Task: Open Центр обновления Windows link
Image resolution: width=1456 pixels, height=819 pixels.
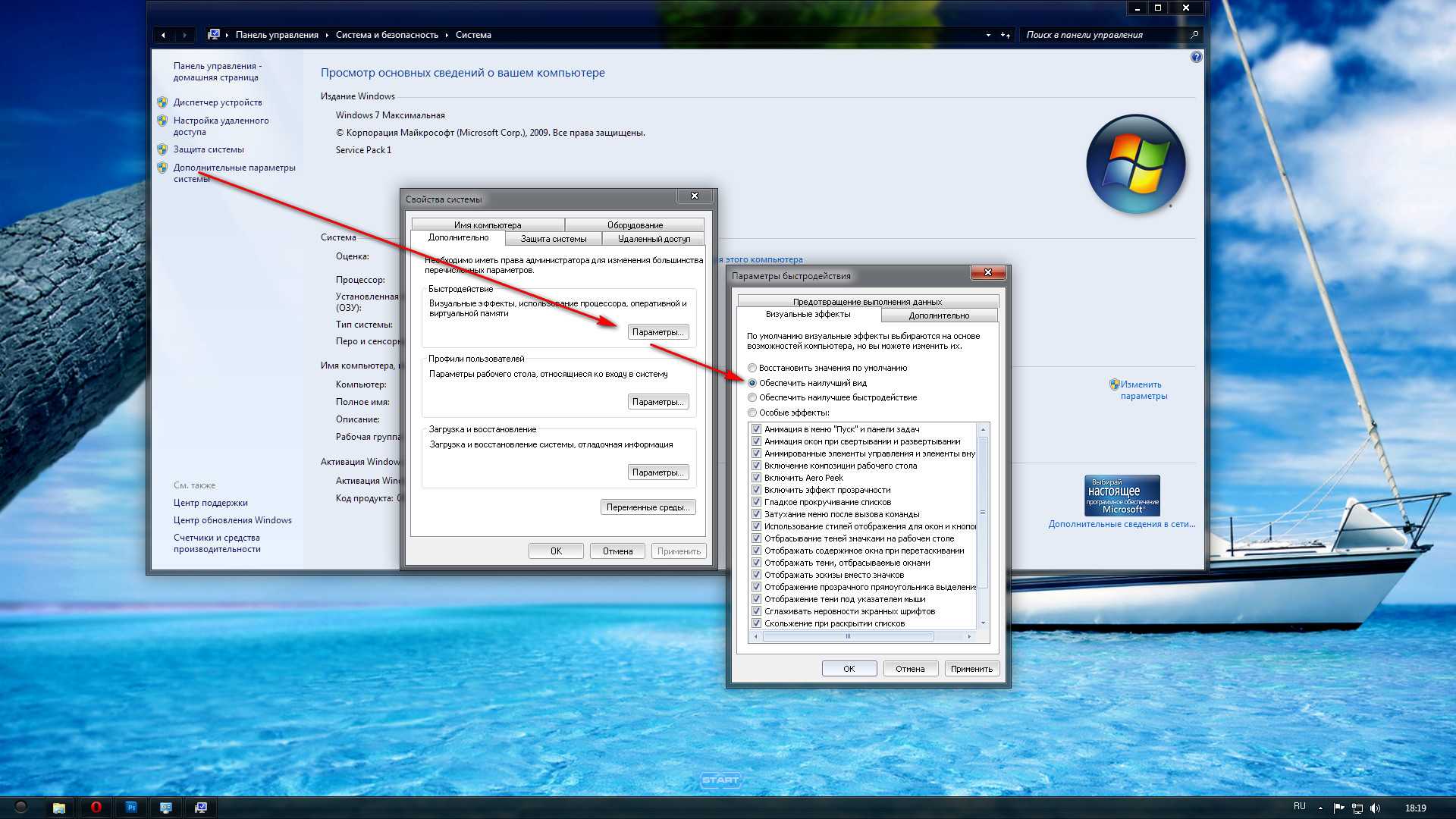Action: 232,520
